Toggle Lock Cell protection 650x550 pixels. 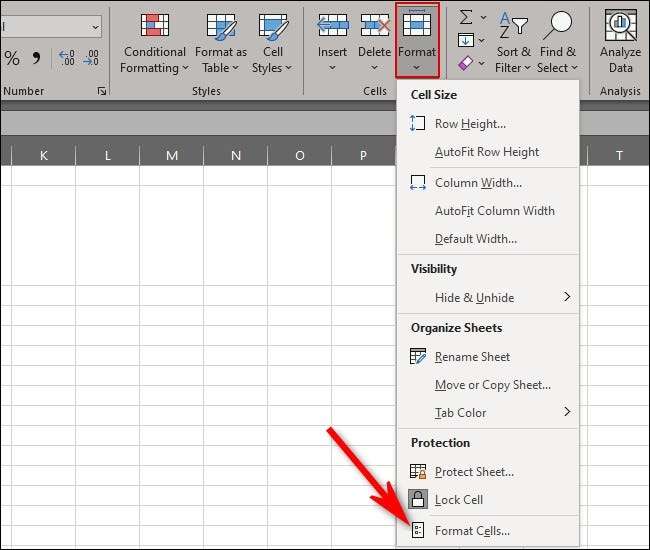click(x=459, y=499)
